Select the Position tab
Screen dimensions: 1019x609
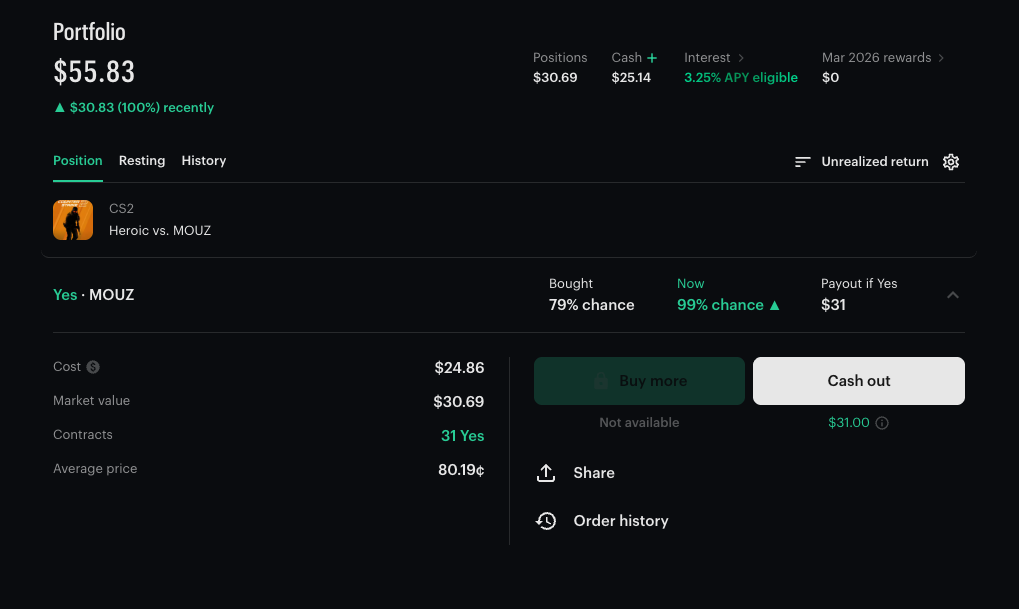pyautogui.click(x=78, y=161)
